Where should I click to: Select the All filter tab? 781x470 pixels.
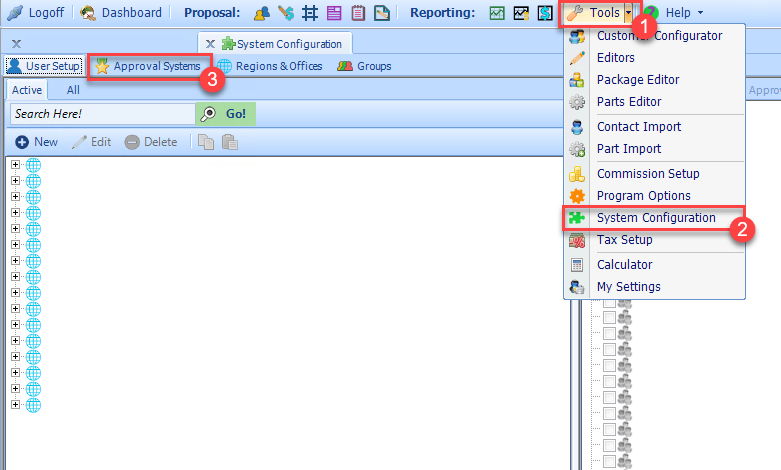73,90
